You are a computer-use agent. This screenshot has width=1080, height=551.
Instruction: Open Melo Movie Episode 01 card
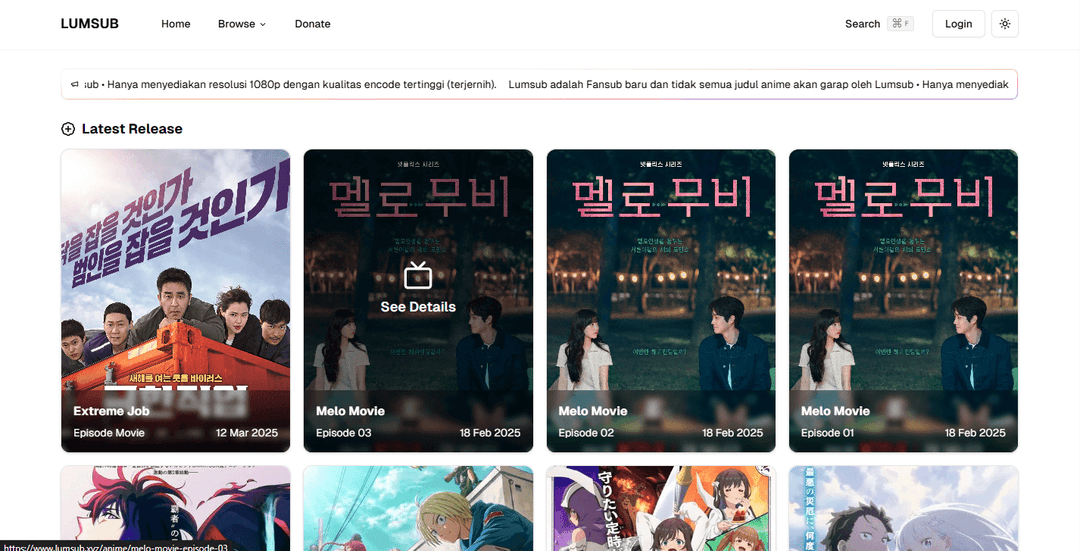click(903, 301)
